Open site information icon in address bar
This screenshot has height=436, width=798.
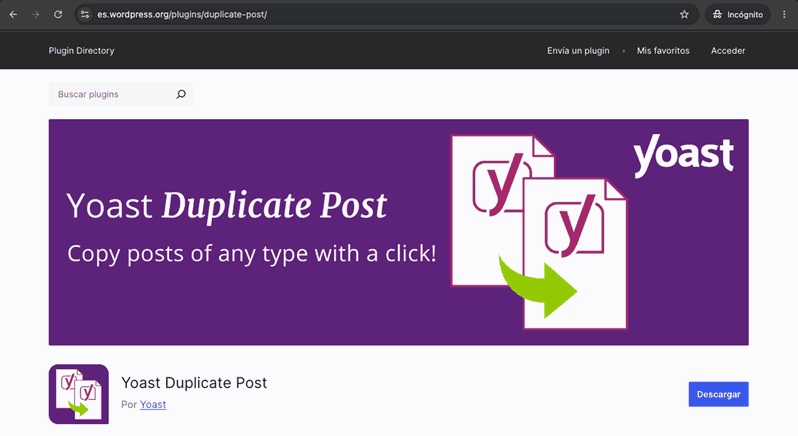click(85, 14)
